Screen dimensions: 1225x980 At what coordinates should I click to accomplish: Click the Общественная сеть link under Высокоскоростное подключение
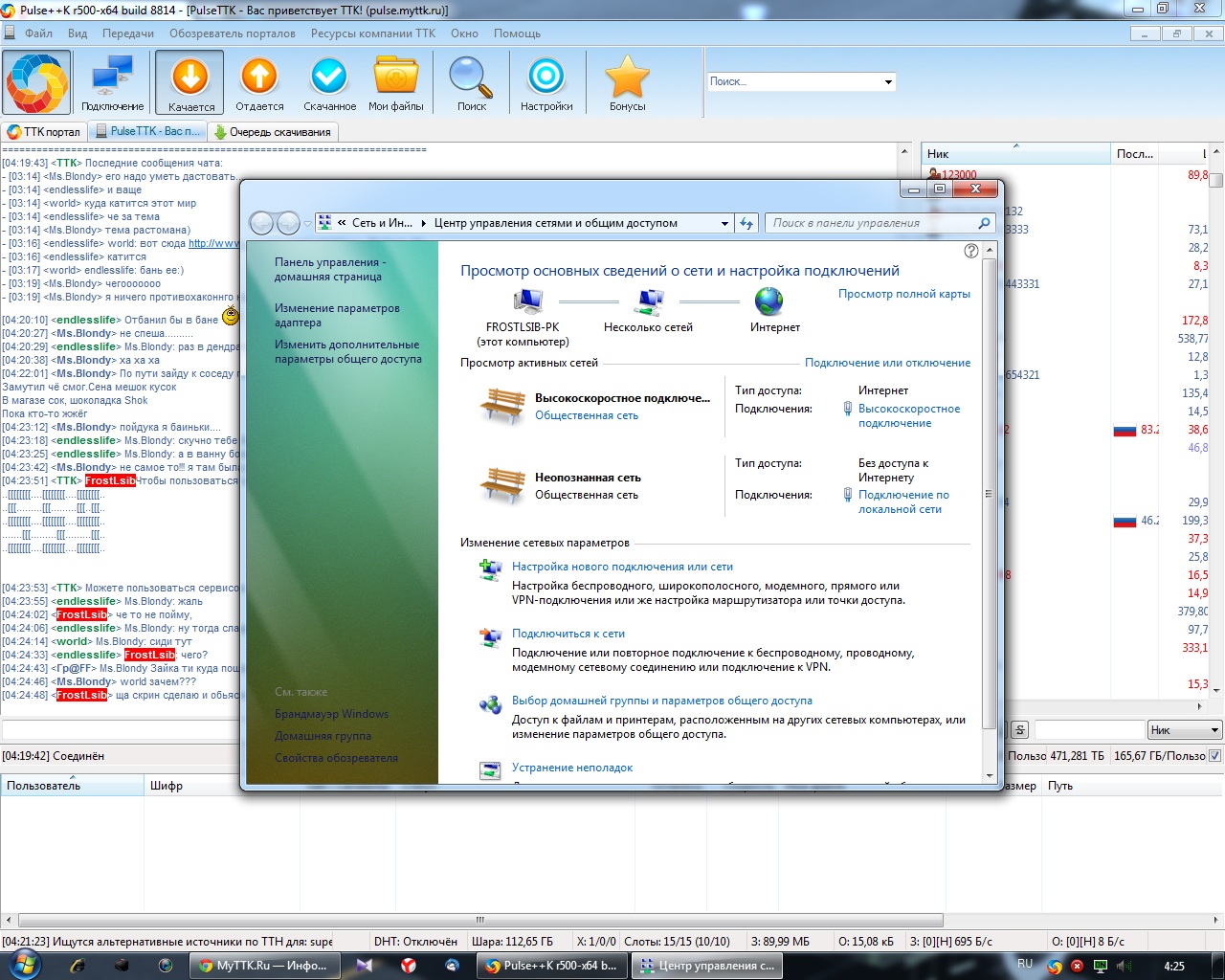587,415
